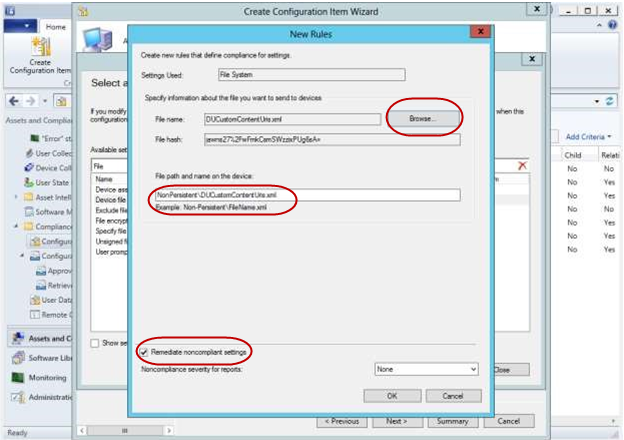624x440 pixels.
Task: Click Summary in the wizard
Action: pyautogui.click(x=452, y=421)
